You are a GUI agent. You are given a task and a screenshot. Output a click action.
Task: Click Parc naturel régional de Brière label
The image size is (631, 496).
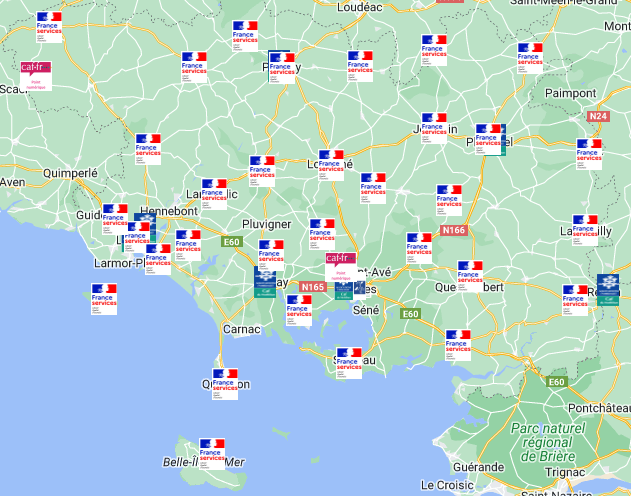[548, 442]
